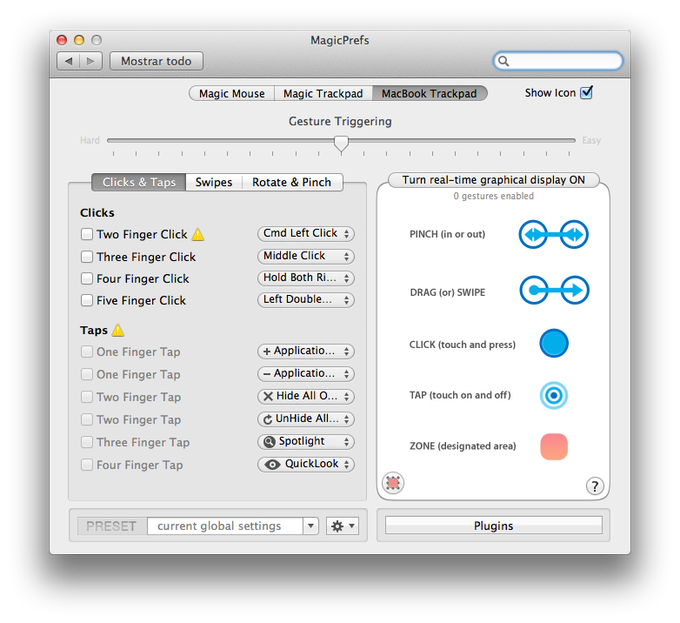Viewport: 680px width, 623px height.
Task: Click the PINCH gesture icon
Action: point(553,235)
